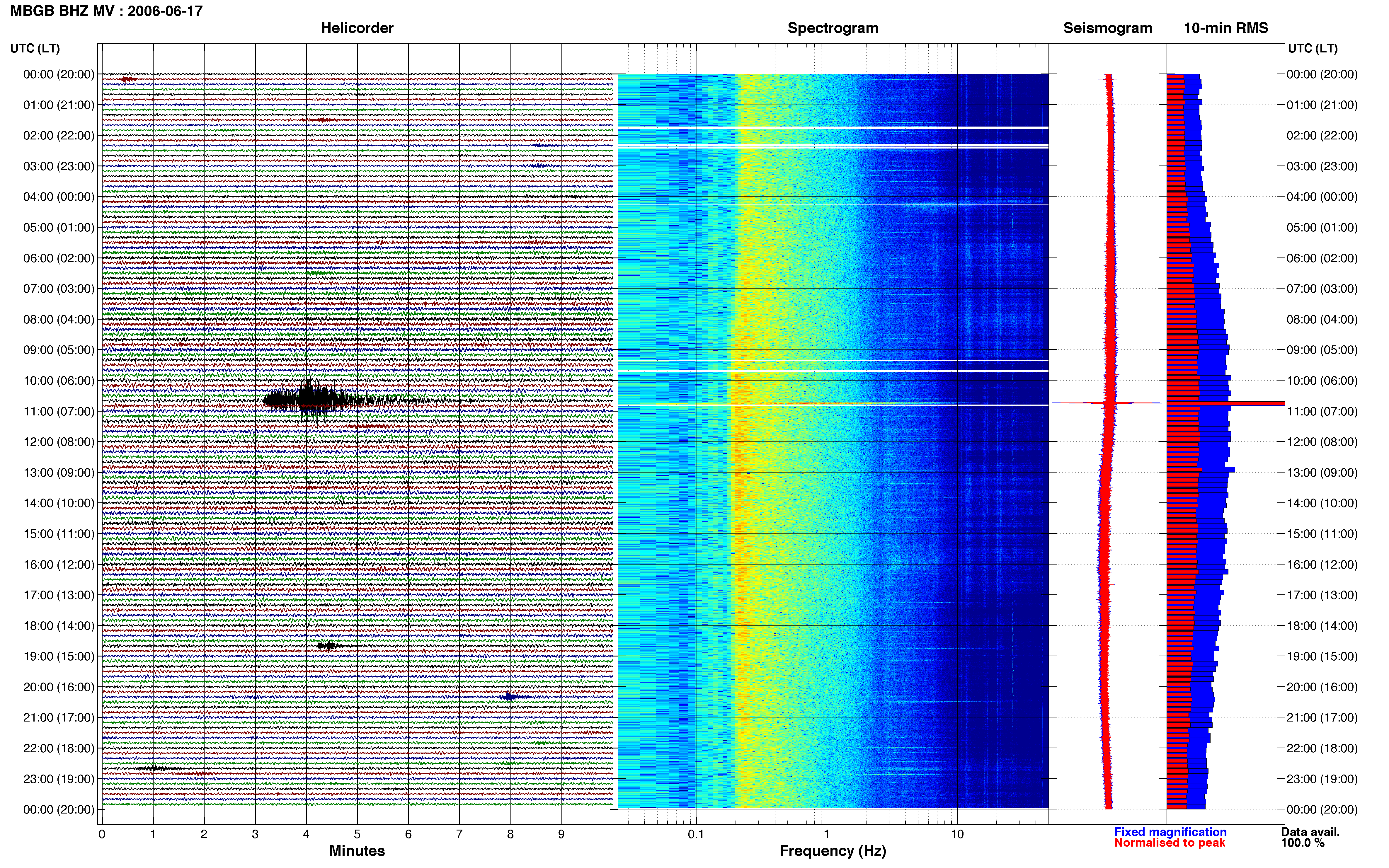Click right time label 03:00 (23:00)
Viewport: 1389px width, 868px height.
click(1322, 166)
